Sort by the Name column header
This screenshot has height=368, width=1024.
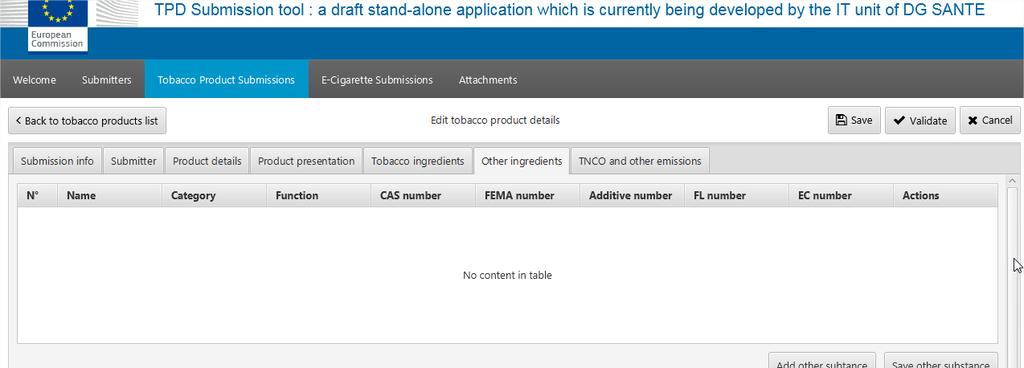(x=110, y=196)
